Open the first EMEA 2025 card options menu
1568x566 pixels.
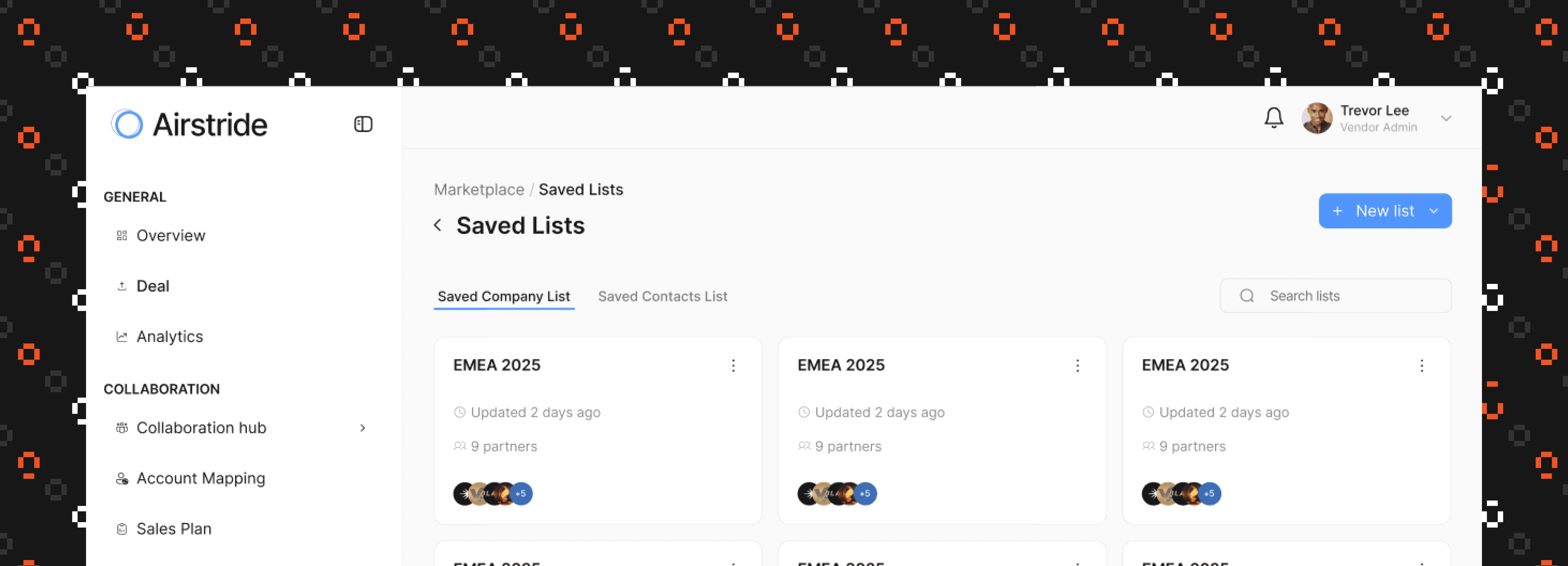point(734,365)
